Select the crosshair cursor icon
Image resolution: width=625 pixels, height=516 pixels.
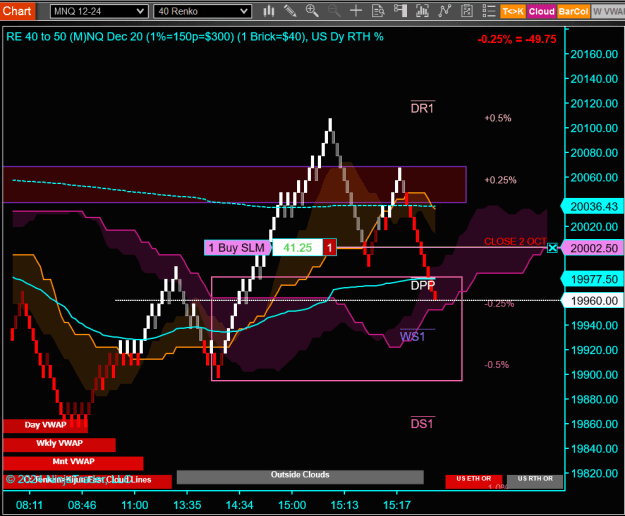(x=356, y=11)
